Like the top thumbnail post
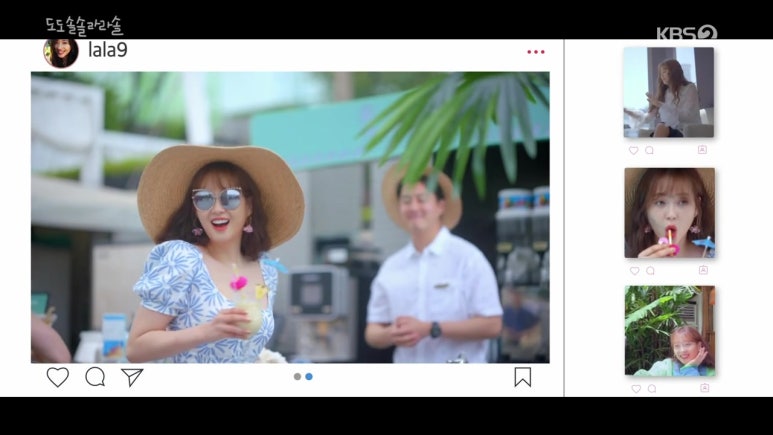The width and height of the screenshot is (773, 435). pos(633,150)
